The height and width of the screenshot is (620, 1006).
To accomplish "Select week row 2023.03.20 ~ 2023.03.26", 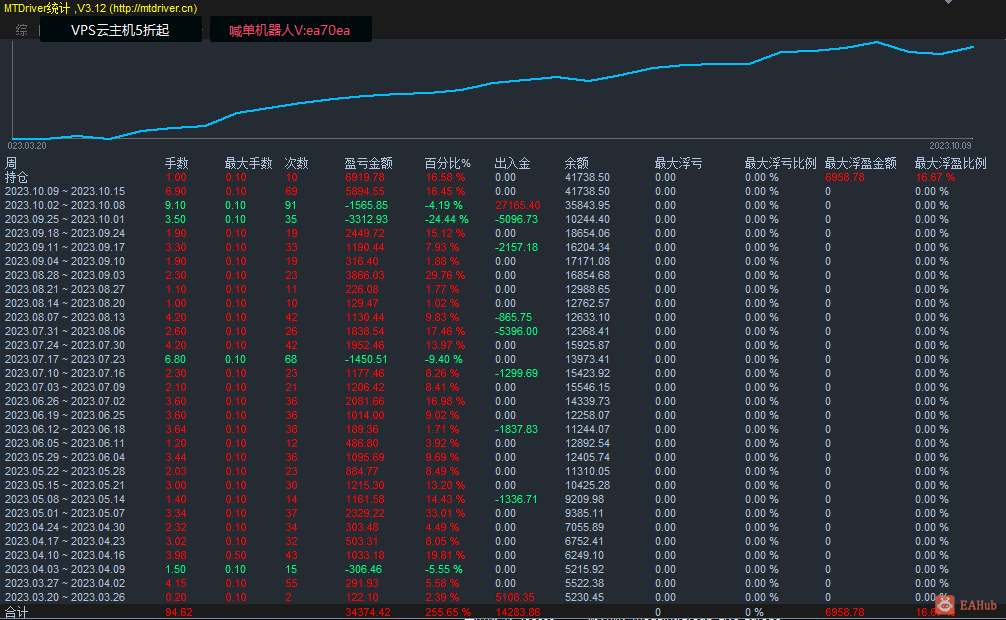I will pos(65,597).
